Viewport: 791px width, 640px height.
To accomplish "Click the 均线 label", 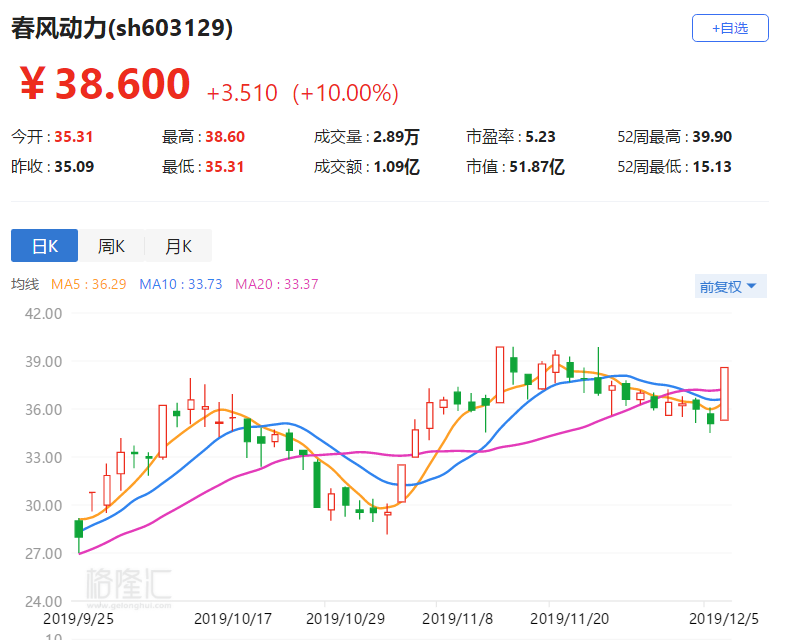I will 25,284.
